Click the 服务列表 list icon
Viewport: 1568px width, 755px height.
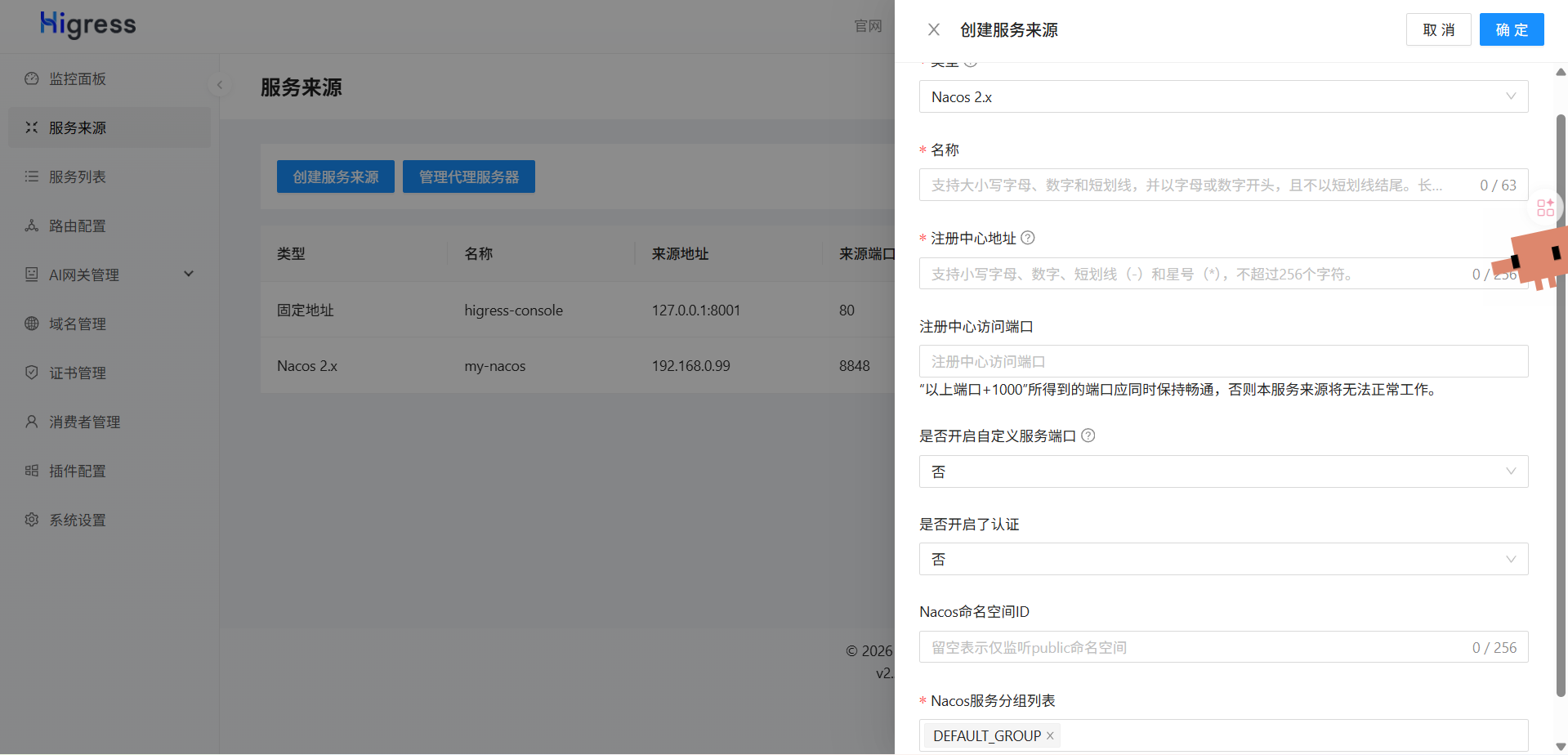[x=32, y=176]
